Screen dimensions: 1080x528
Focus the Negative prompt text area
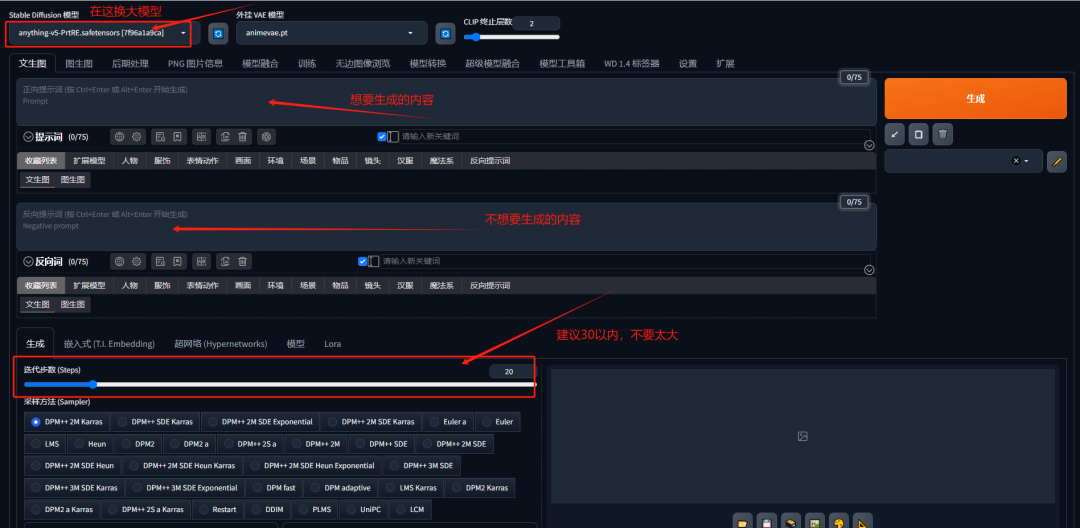(x=446, y=226)
